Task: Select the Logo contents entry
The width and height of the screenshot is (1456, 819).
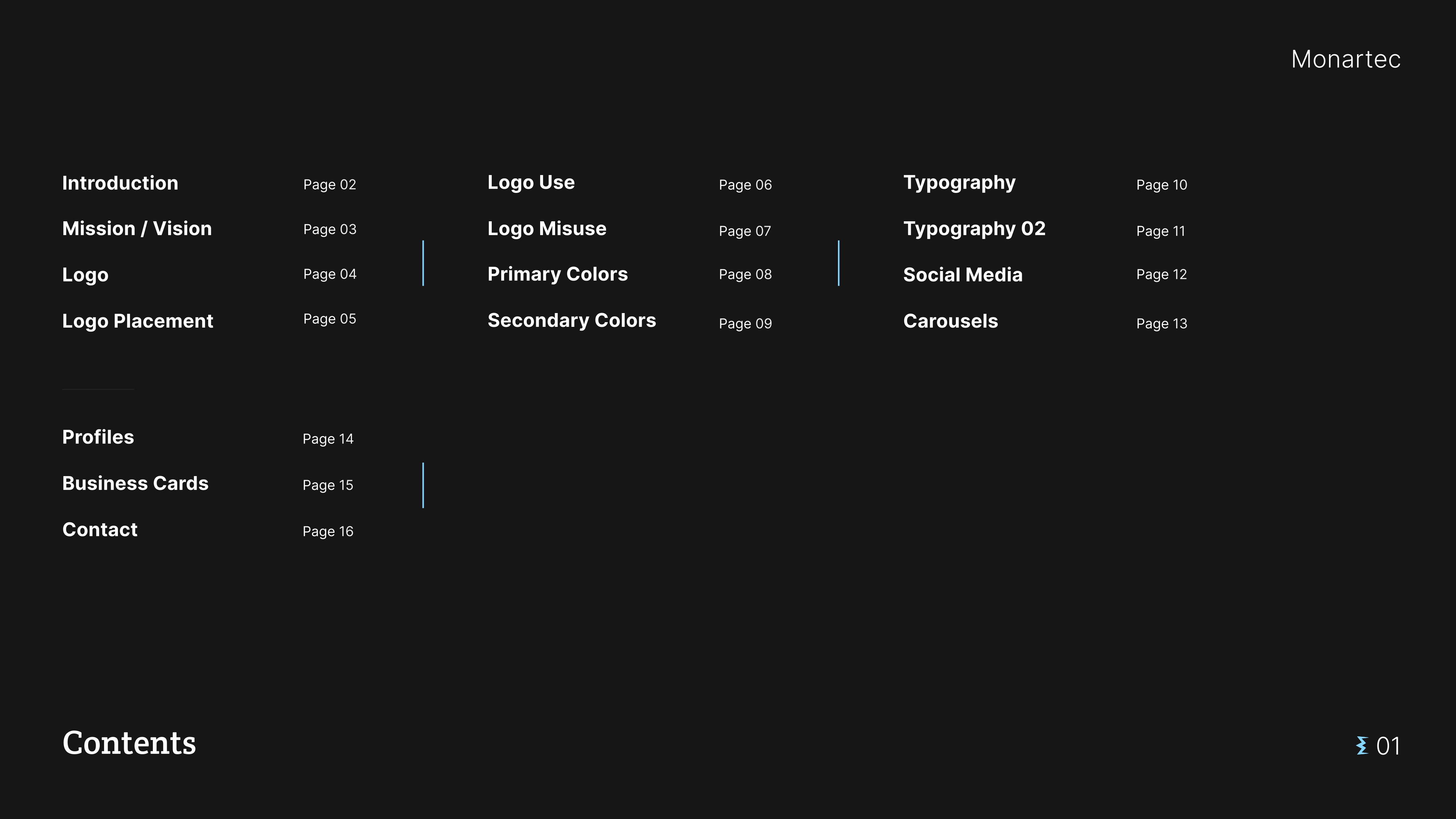Action: point(85,275)
